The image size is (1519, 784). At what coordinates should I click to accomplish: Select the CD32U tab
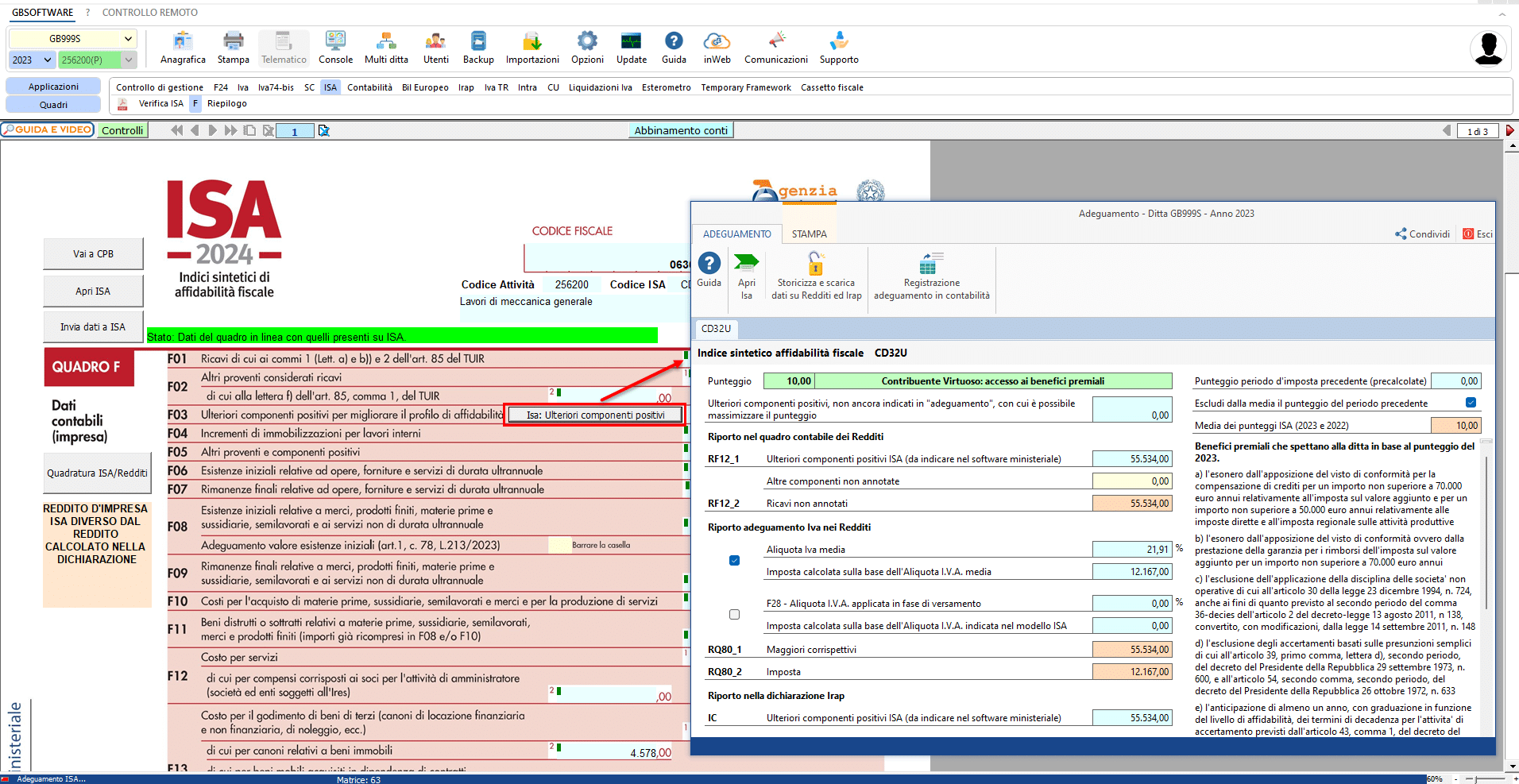(x=716, y=329)
